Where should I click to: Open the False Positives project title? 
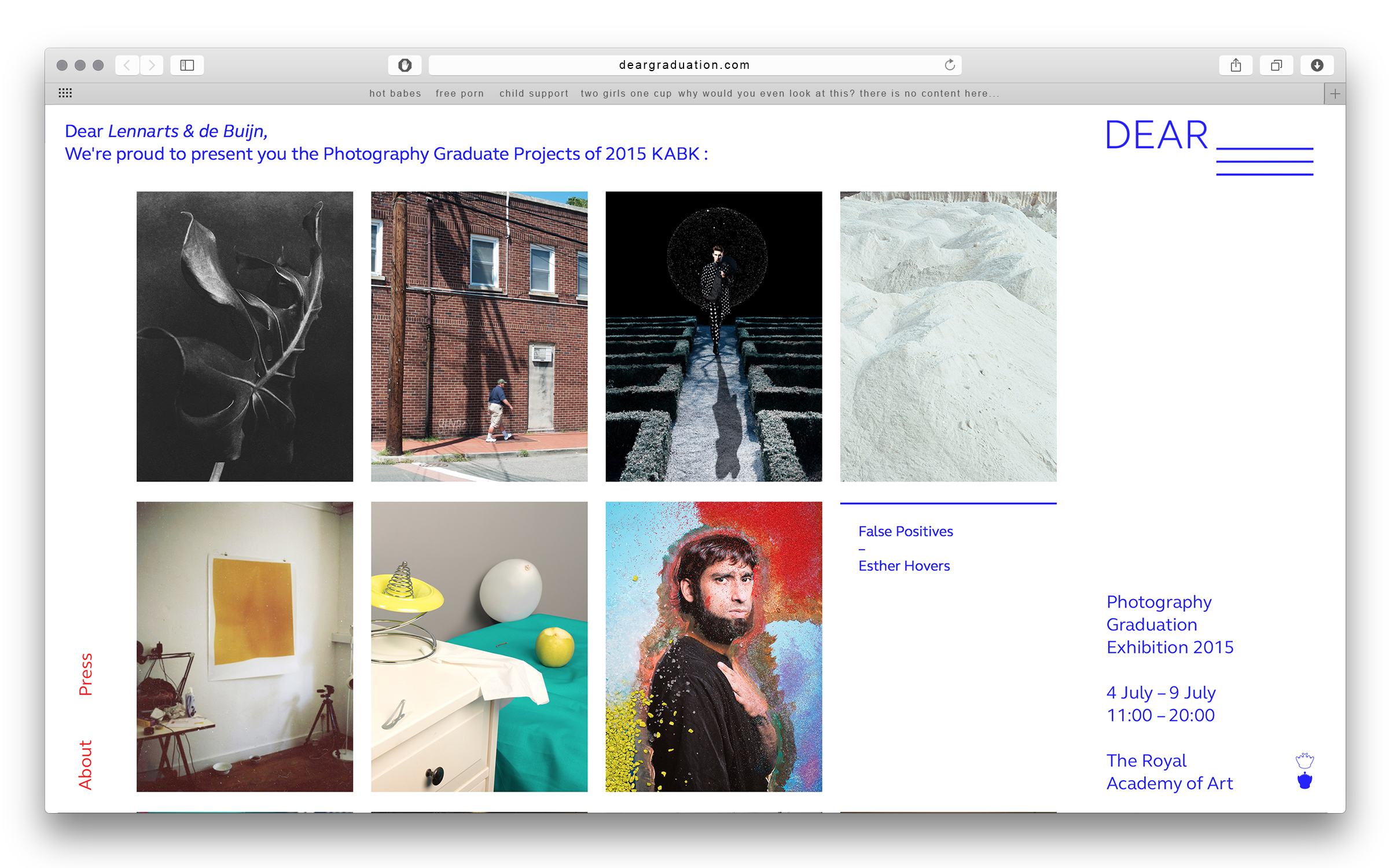pos(905,531)
